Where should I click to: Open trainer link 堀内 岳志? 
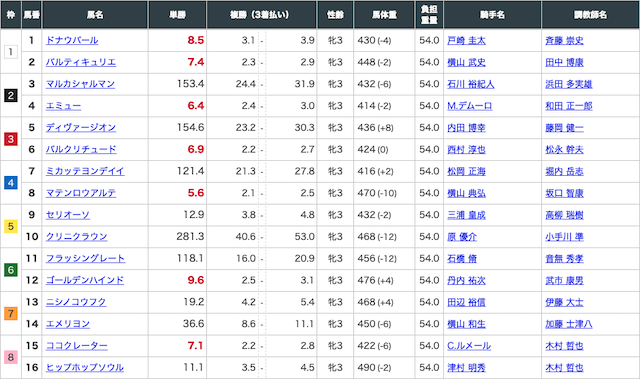(564, 171)
